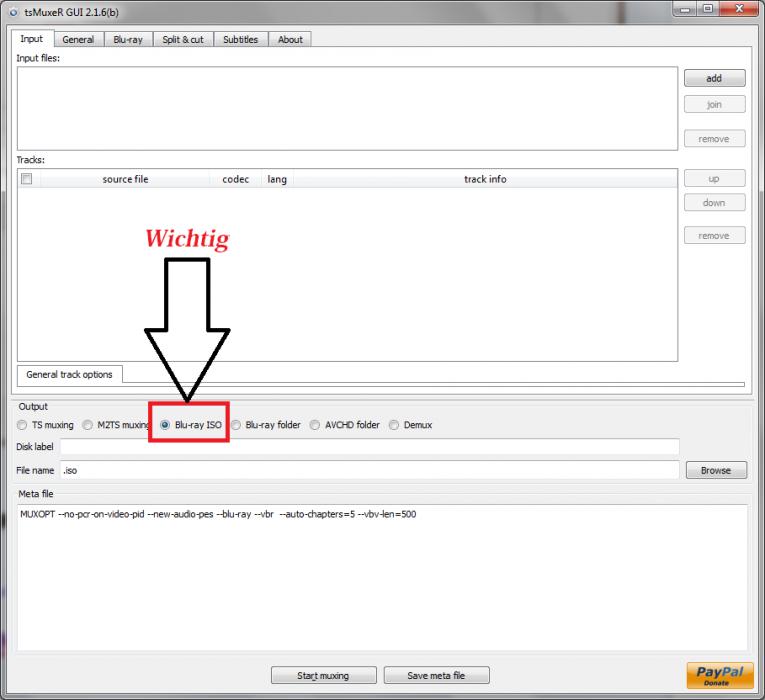The width and height of the screenshot is (765, 700).
Task: Choose Blu-ray ISO output
Action: (165, 425)
